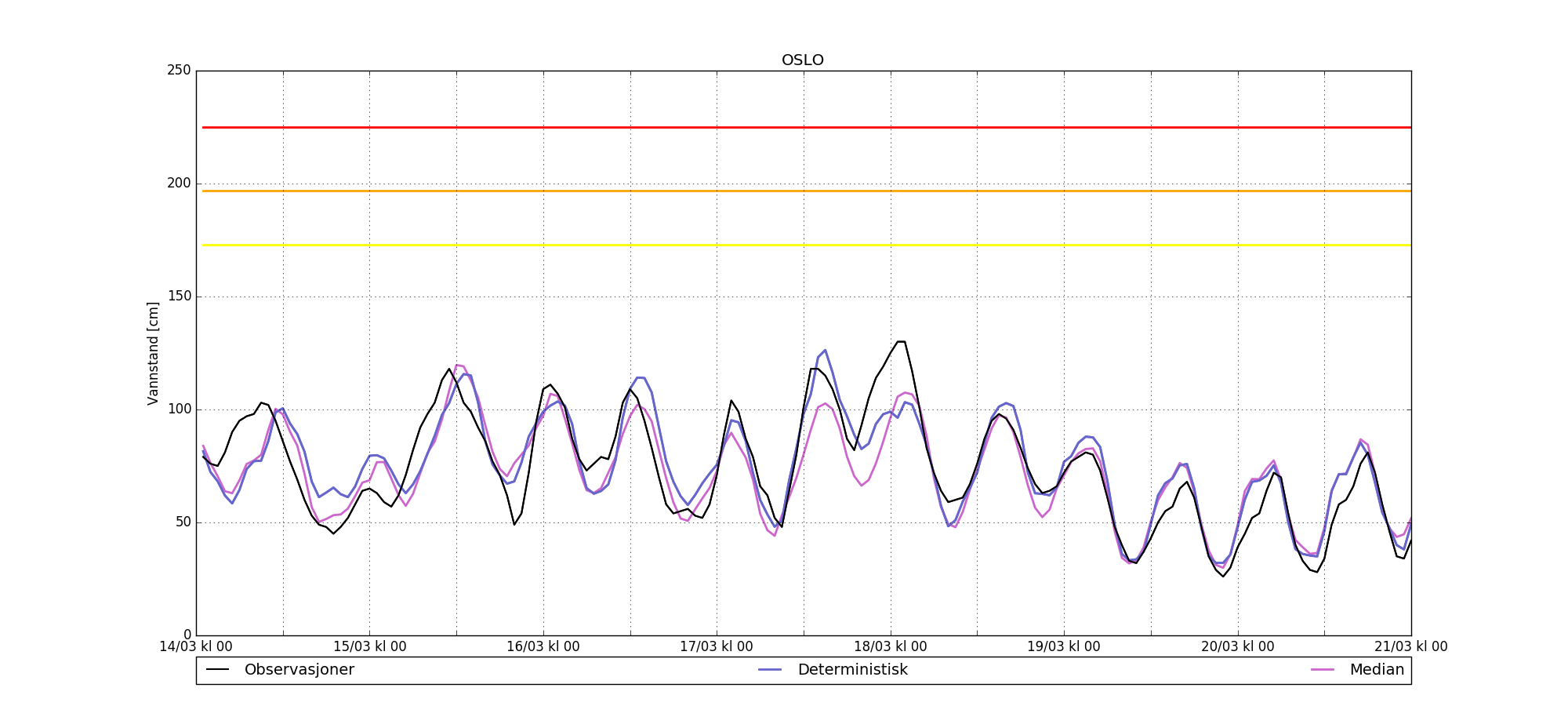Click the magenta Median legend line sample
The width and height of the screenshot is (1568, 706).
click(x=1322, y=670)
